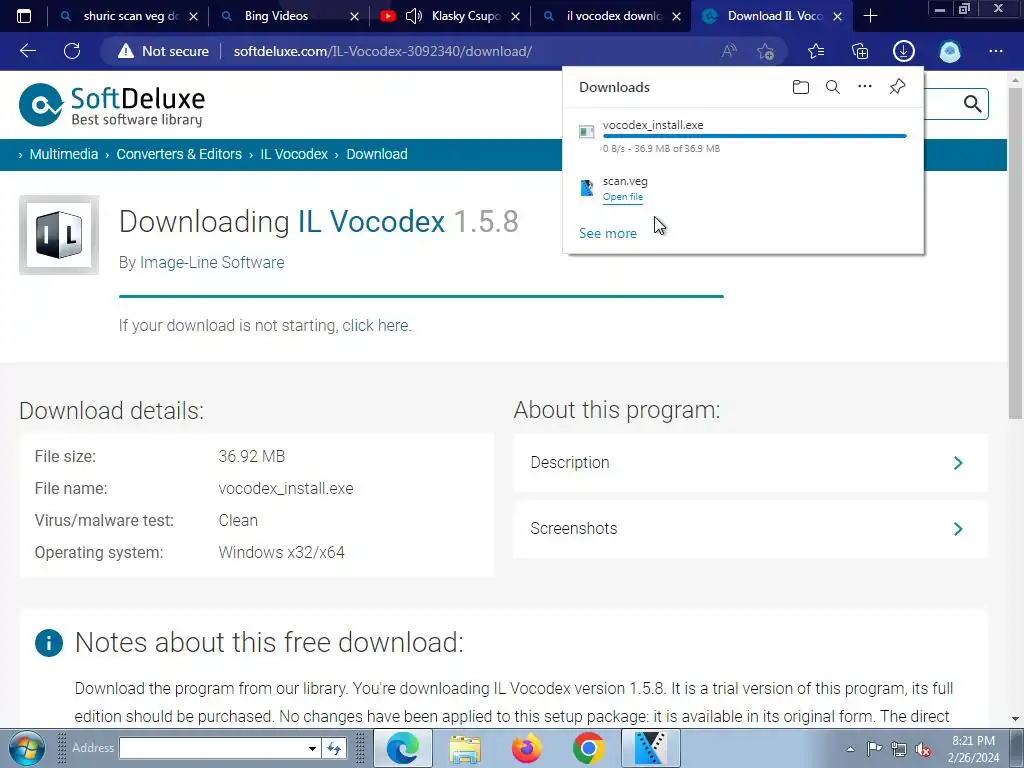Open Vegas app from the taskbar
This screenshot has height=768, width=1024.
650,748
